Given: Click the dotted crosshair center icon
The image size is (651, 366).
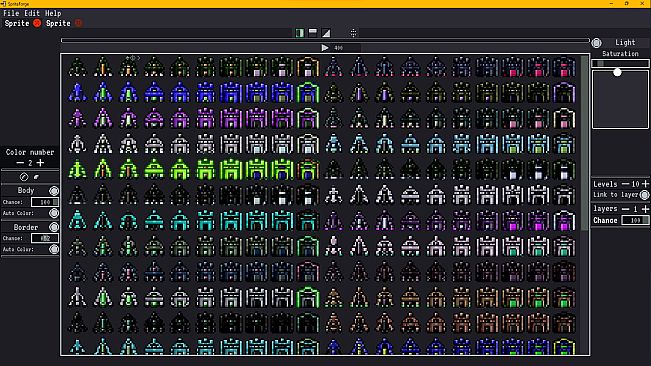Looking at the screenshot, I should point(353,33).
